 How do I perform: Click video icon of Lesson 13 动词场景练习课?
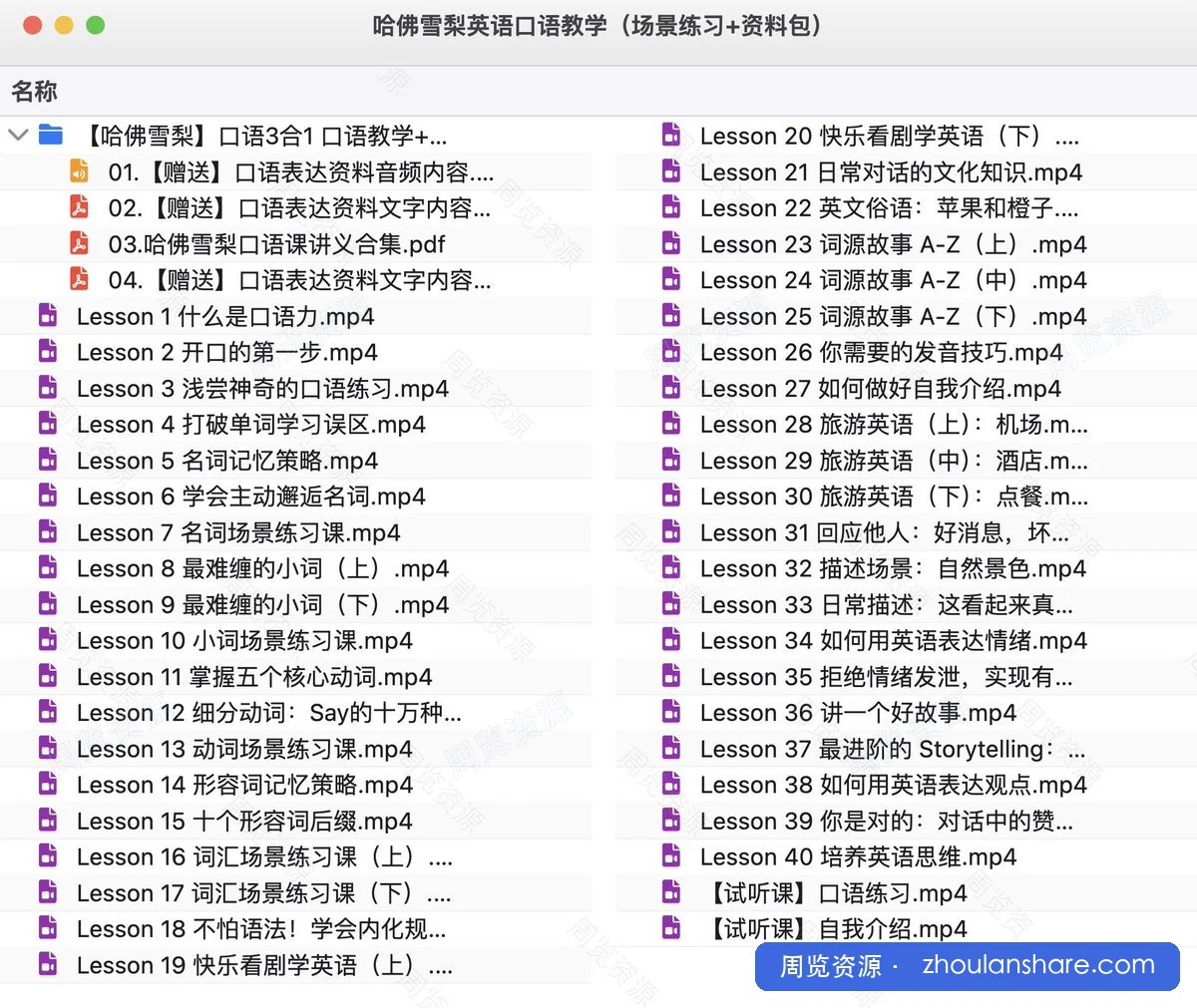pyautogui.click(x=48, y=748)
